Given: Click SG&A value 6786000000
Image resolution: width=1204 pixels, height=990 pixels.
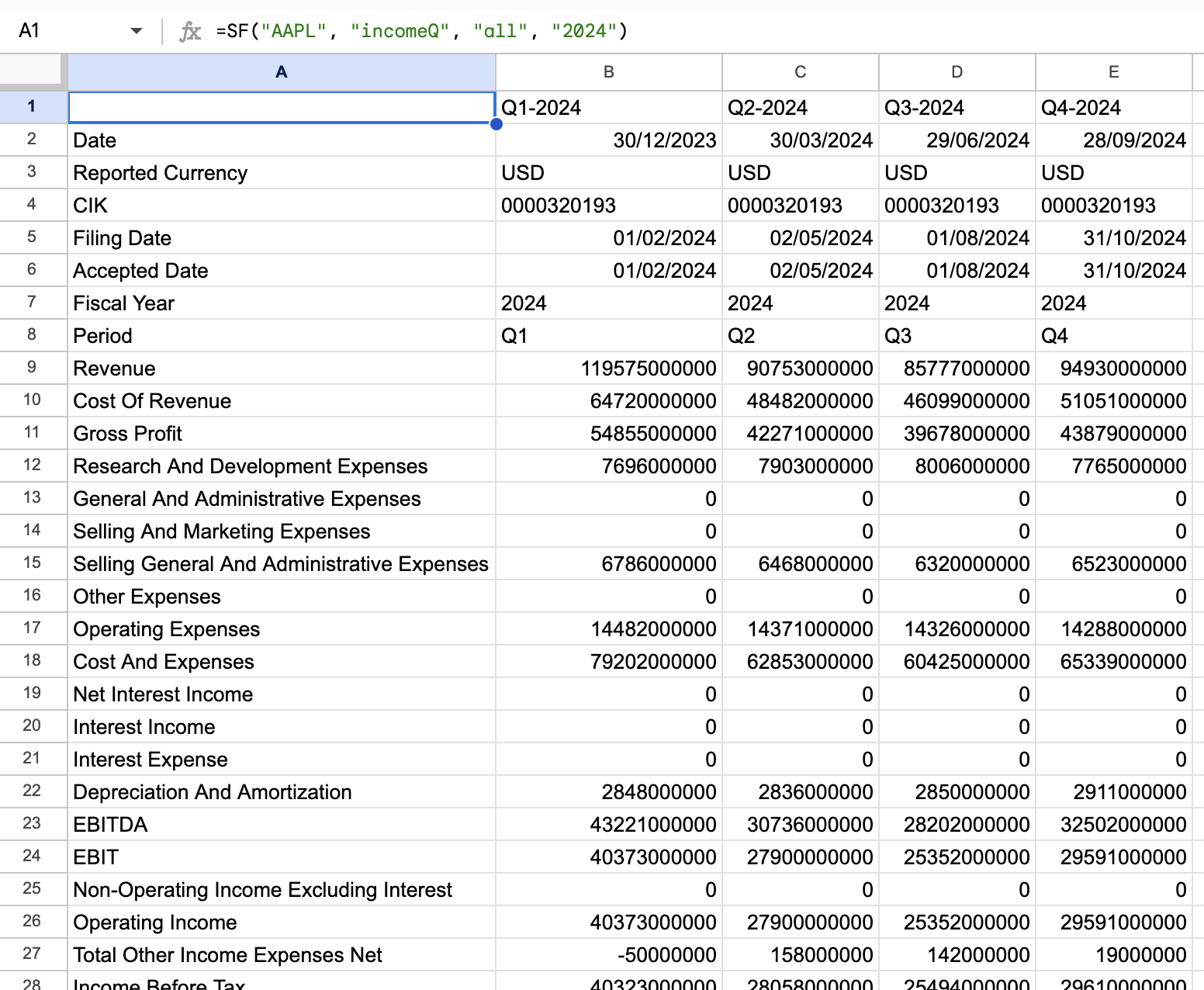Looking at the screenshot, I should (609, 564).
